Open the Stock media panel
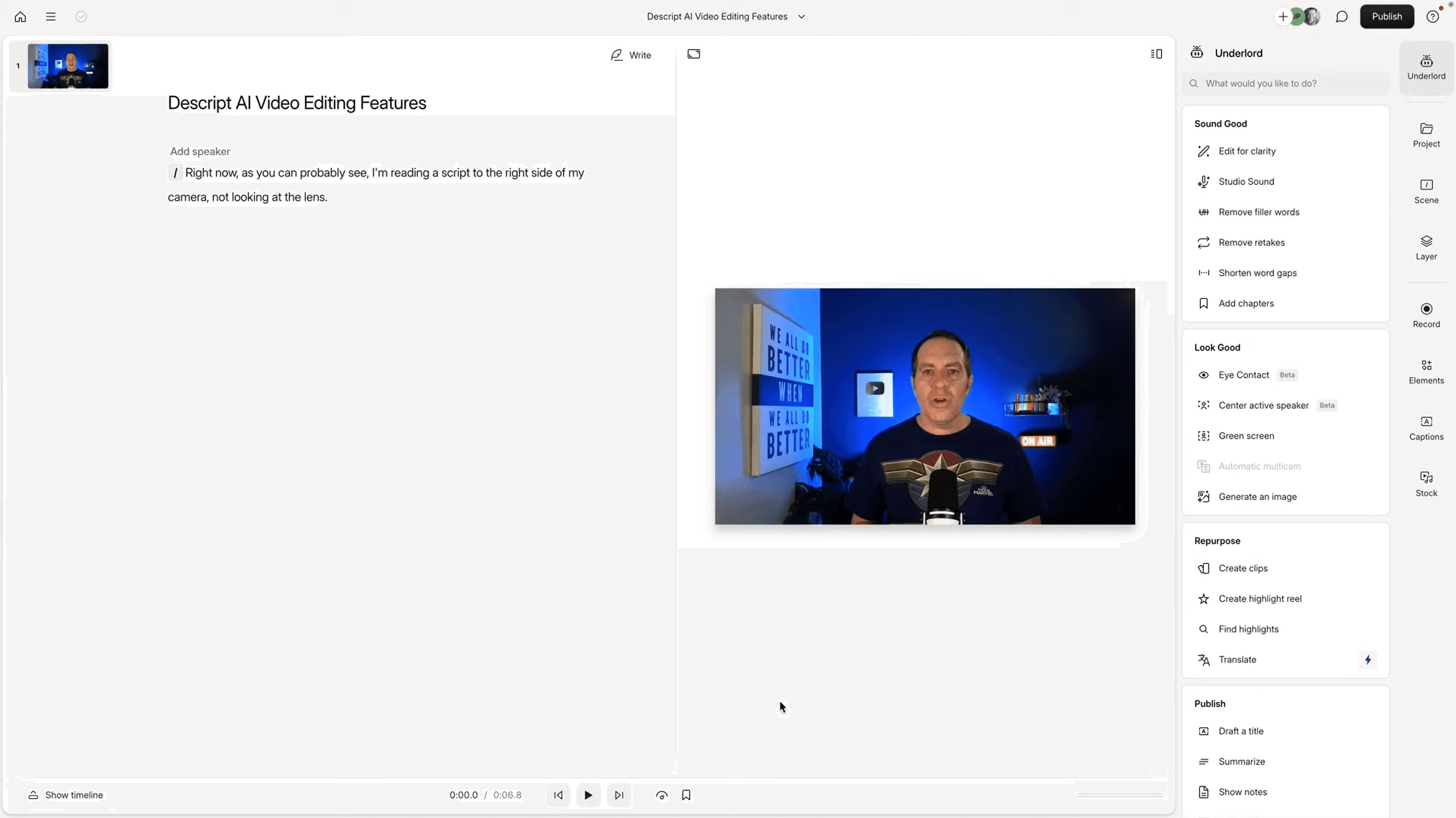The width and height of the screenshot is (1456, 818). pos(1425,482)
